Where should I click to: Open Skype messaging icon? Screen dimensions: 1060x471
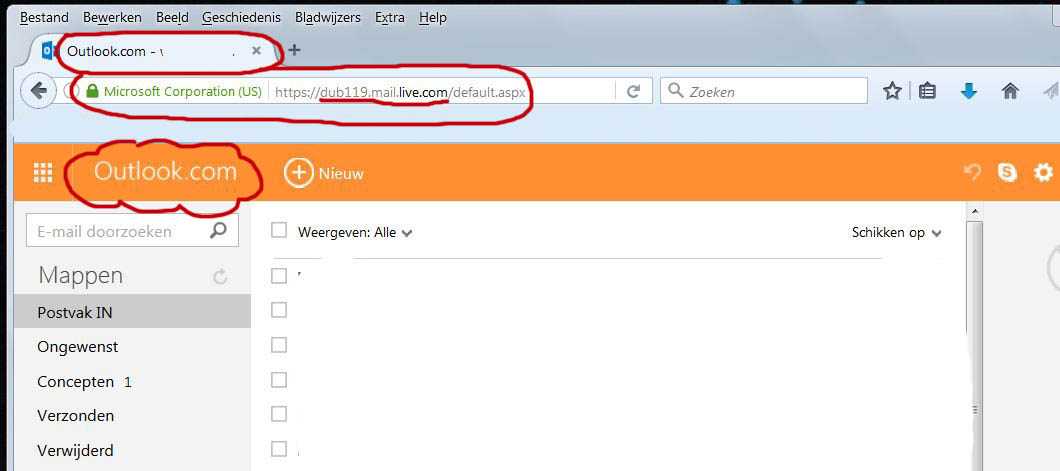[1007, 173]
